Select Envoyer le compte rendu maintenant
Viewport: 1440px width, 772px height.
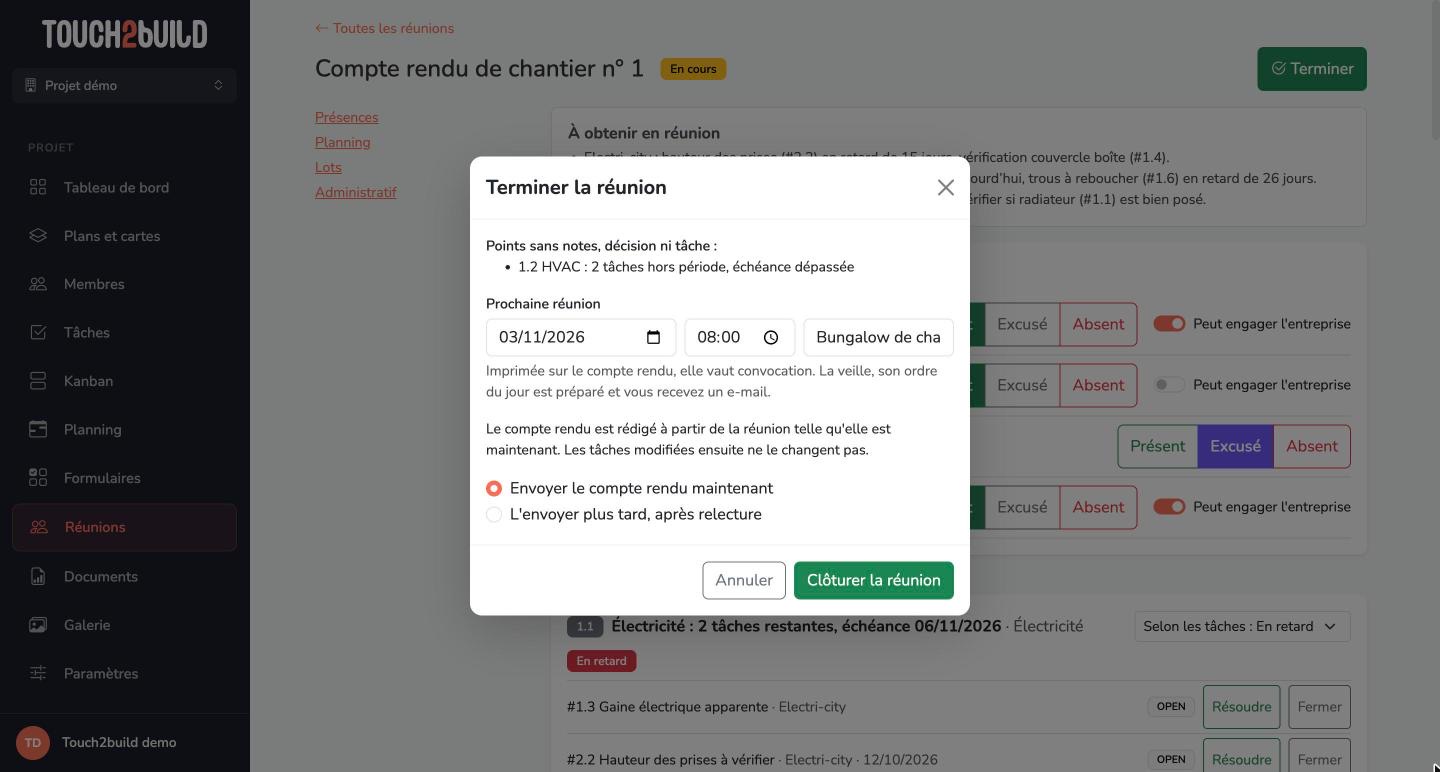tap(494, 488)
